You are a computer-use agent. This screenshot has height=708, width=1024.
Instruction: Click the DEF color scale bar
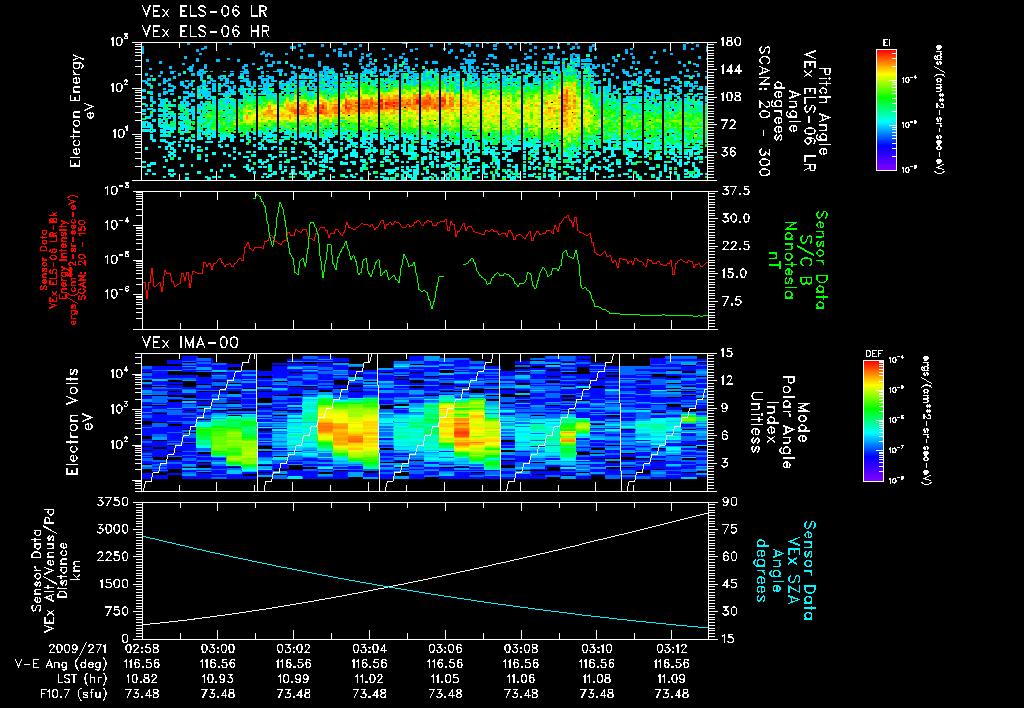pos(873,421)
